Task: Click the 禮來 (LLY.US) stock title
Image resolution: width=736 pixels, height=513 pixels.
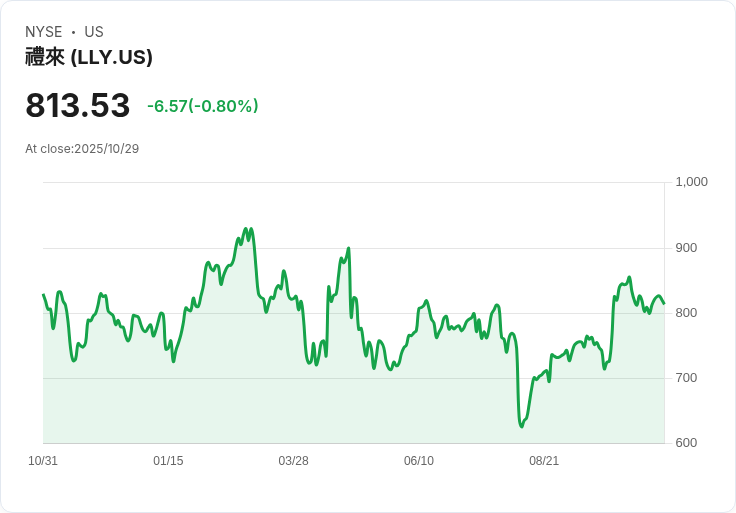Action: click(x=89, y=57)
